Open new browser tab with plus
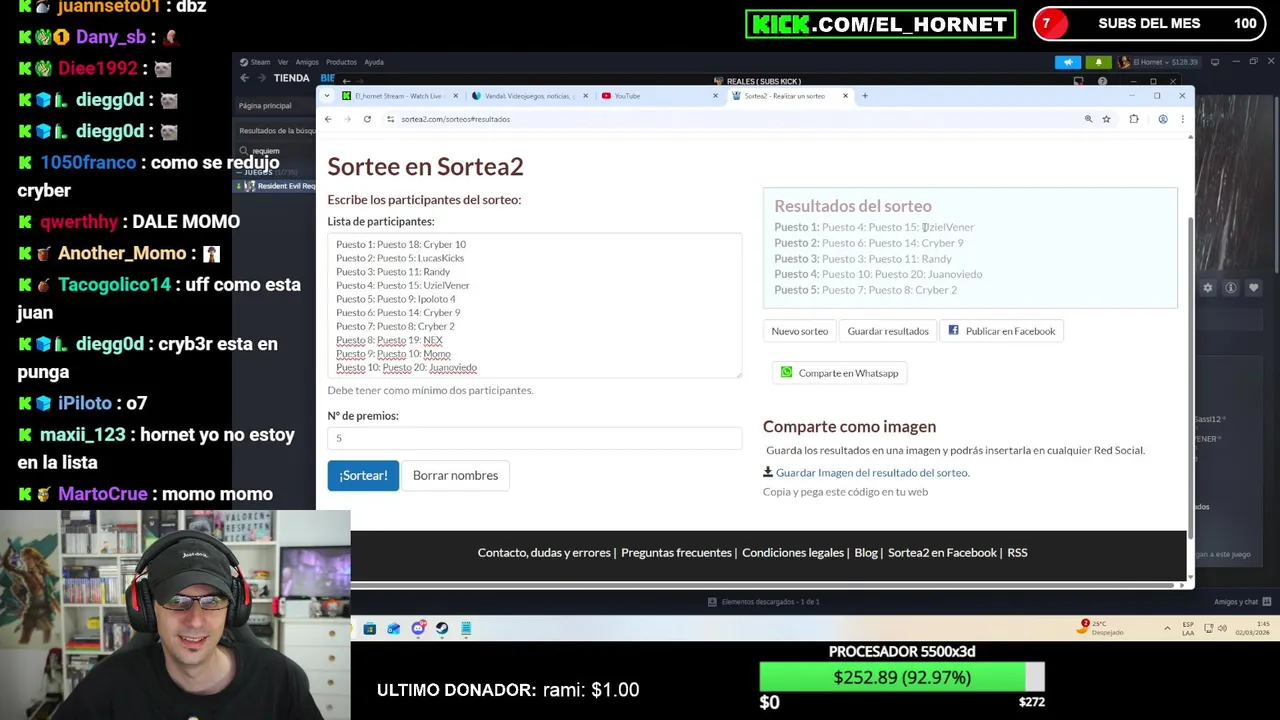The height and width of the screenshot is (720, 1280). click(x=865, y=96)
